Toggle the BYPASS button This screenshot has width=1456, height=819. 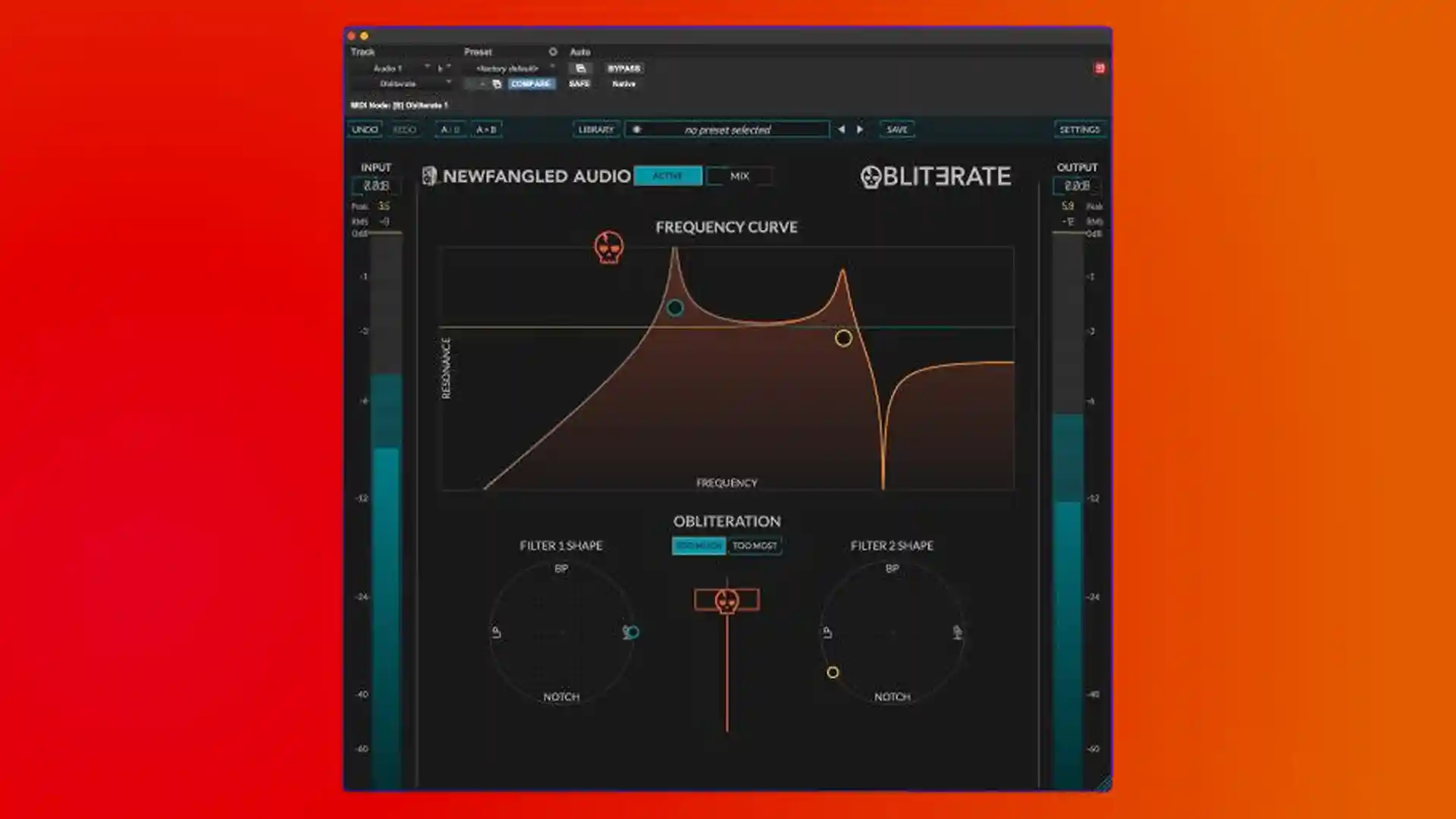pyautogui.click(x=624, y=68)
